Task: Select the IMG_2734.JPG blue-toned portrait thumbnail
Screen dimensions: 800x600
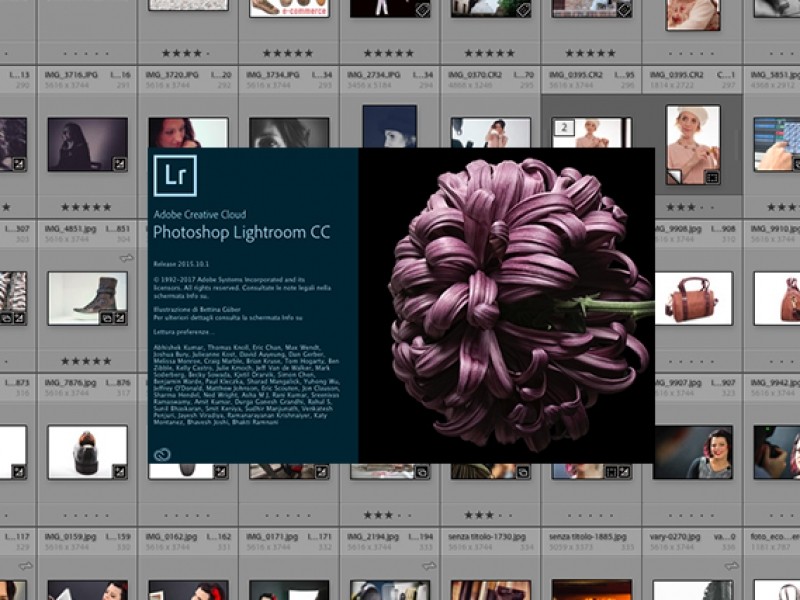Action: click(x=390, y=127)
